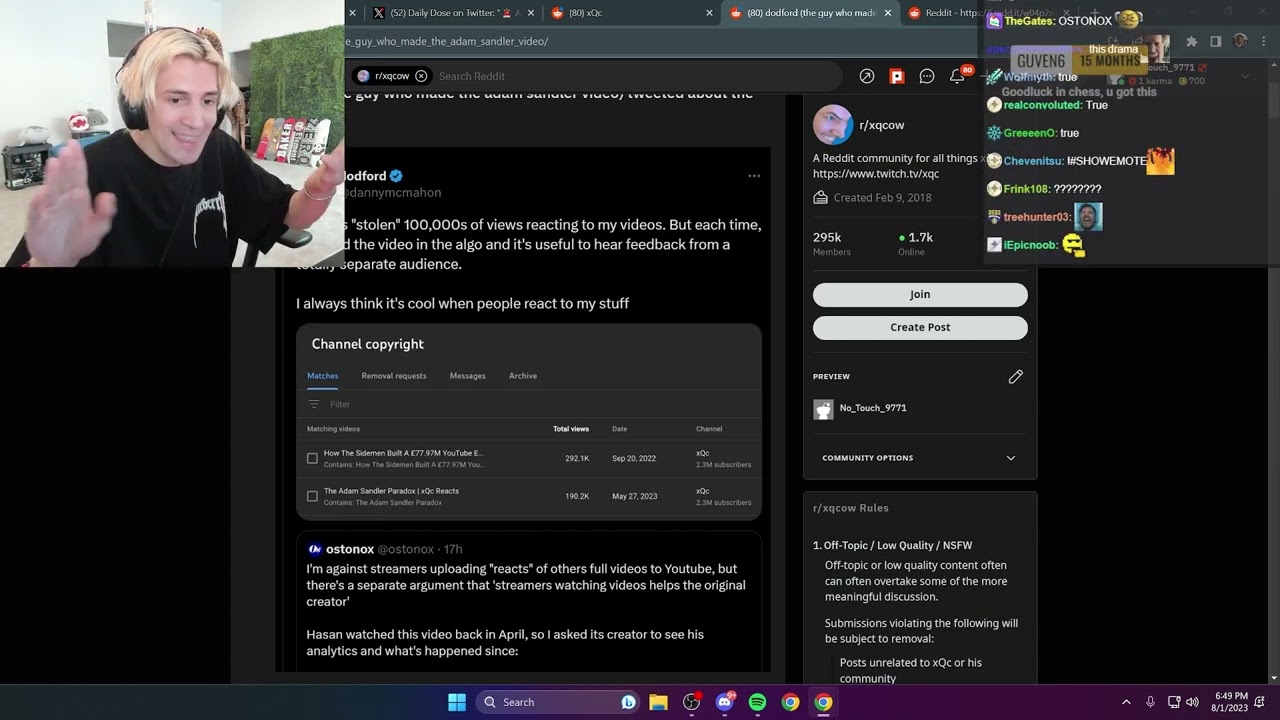Check the 'How The Sidemen Built' video checkbox
Image resolution: width=1280 pixels, height=720 pixels.
click(312, 458)
